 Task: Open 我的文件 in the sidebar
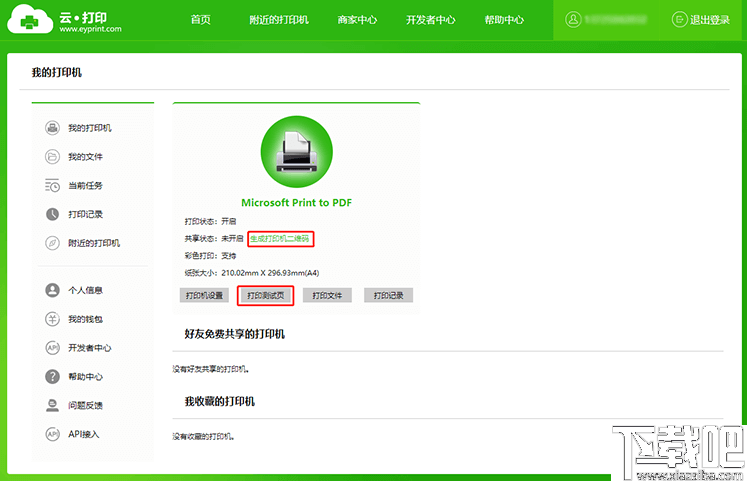click(x=85, y=157)
